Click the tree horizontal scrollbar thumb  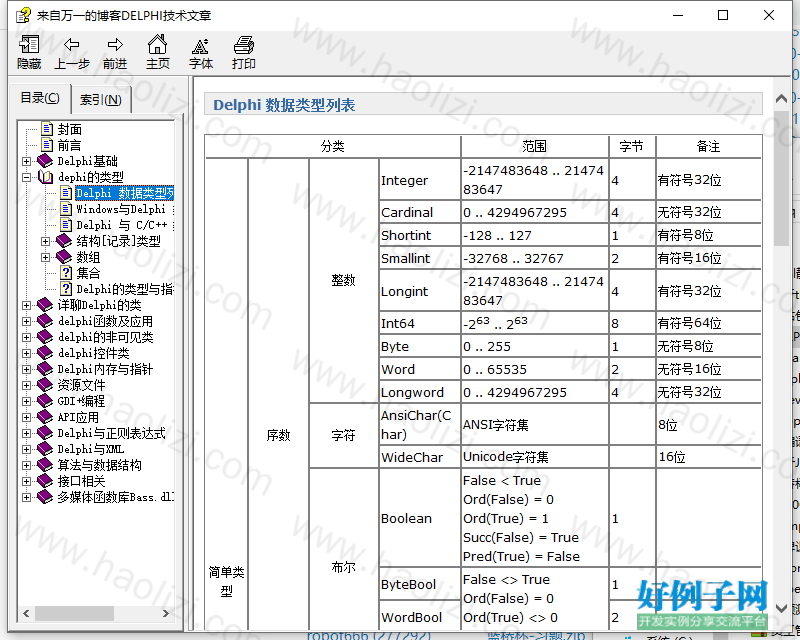pos(74,613)
